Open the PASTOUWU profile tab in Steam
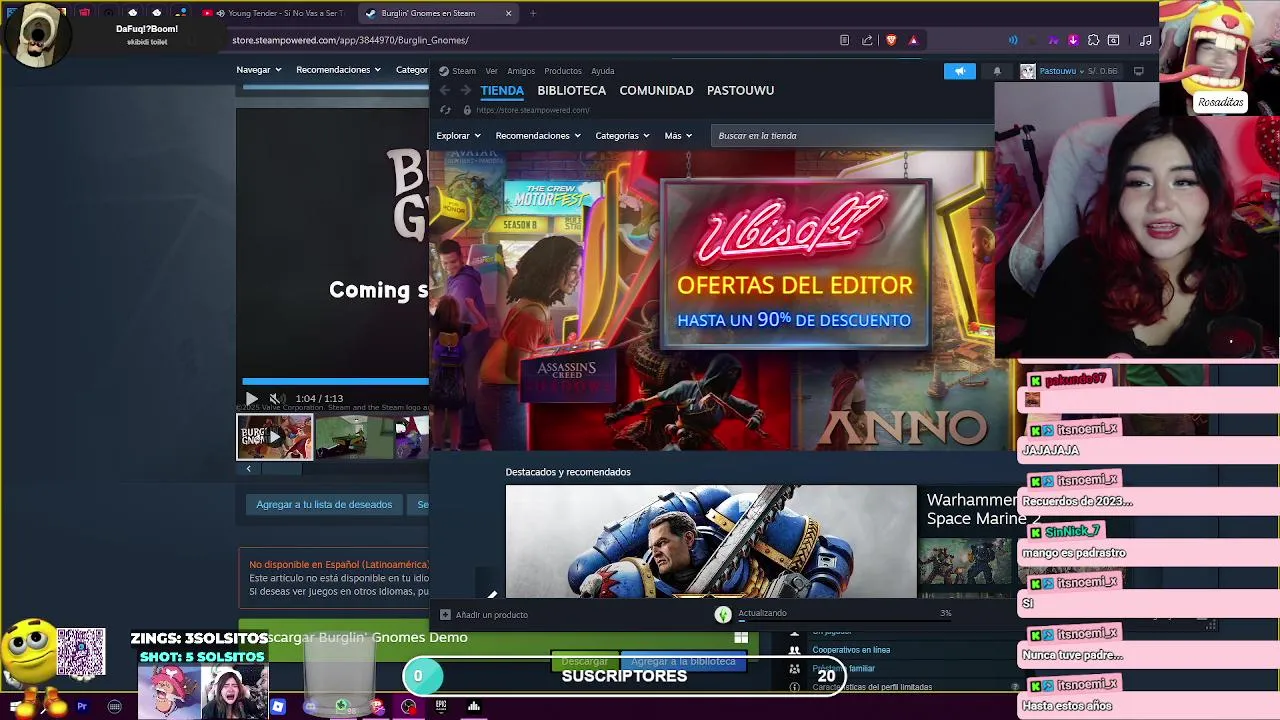Viewport: 1280px width, 720px height. [741, 90]
